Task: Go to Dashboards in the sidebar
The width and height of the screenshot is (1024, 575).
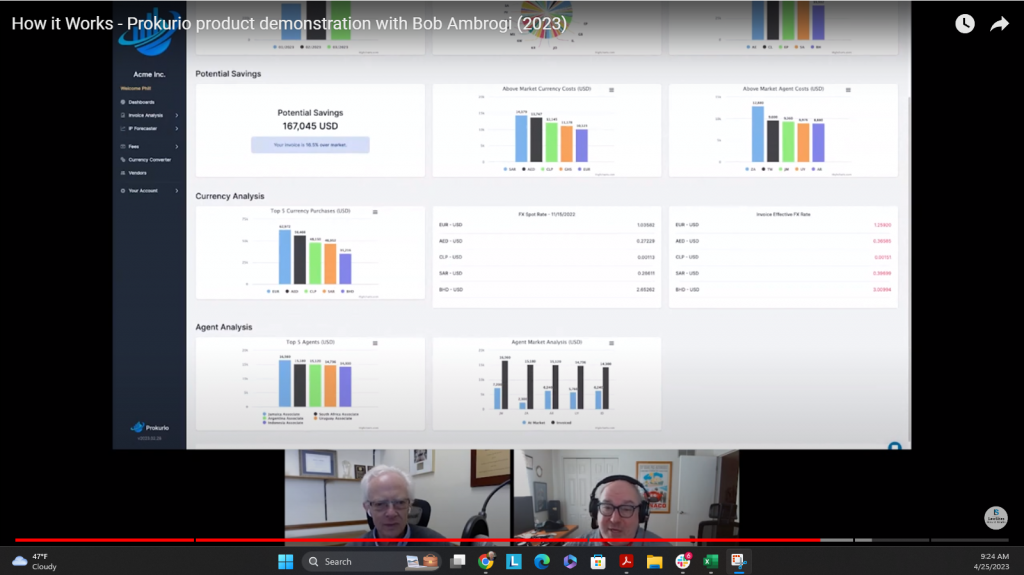Action: coord(138,102)
